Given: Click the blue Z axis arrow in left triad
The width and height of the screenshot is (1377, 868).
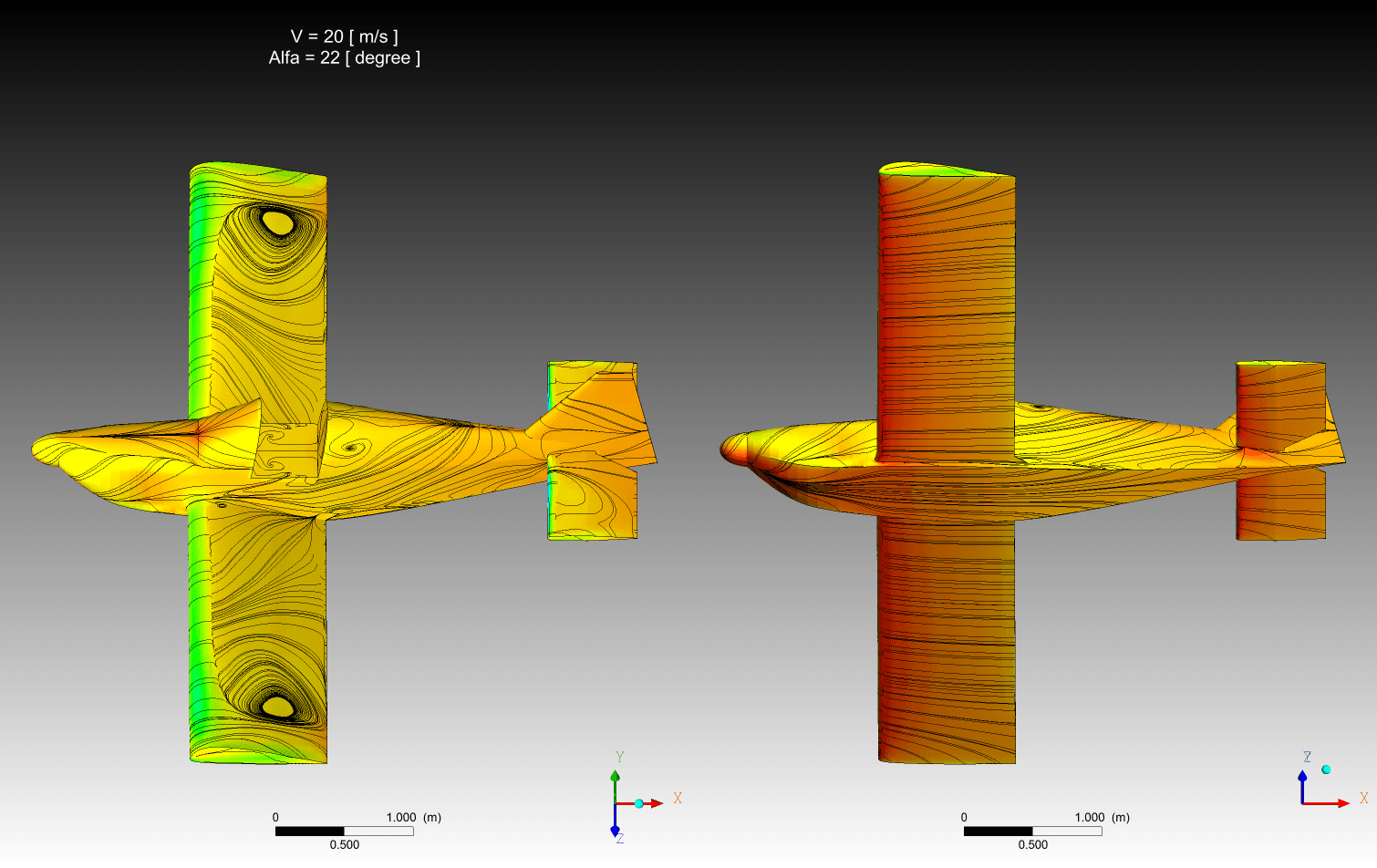Looking at the screenshot, I should [x=616, y=829].
